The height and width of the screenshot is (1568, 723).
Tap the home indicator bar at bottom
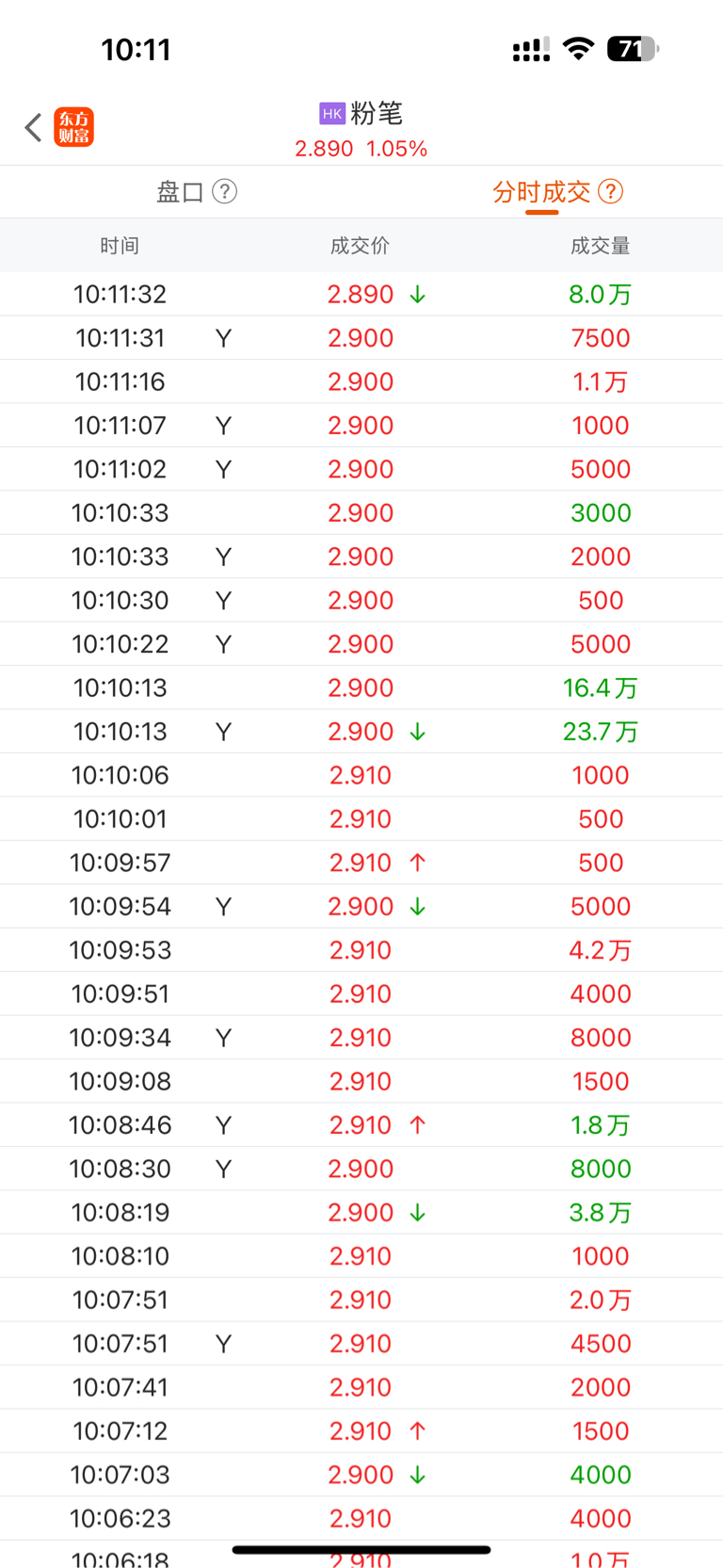tap(361, 1549)
